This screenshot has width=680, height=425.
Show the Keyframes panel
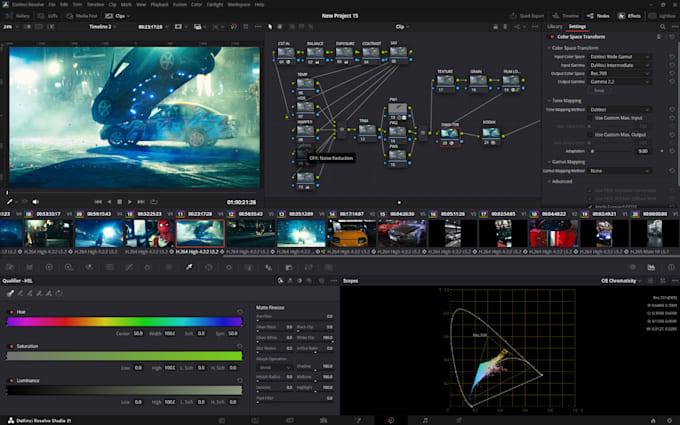[633, 267]
